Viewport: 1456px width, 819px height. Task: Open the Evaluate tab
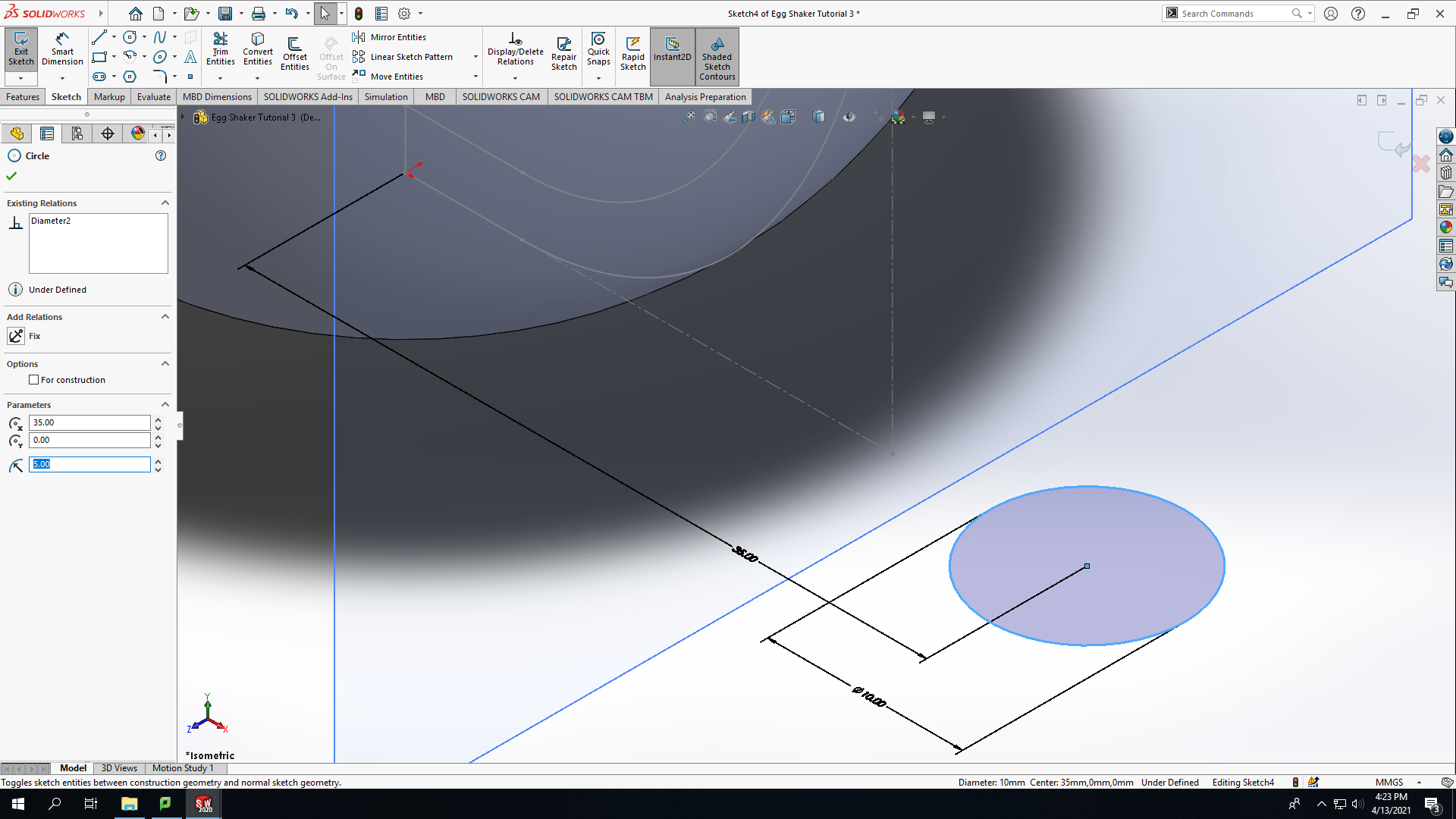(x=154, y=97)
